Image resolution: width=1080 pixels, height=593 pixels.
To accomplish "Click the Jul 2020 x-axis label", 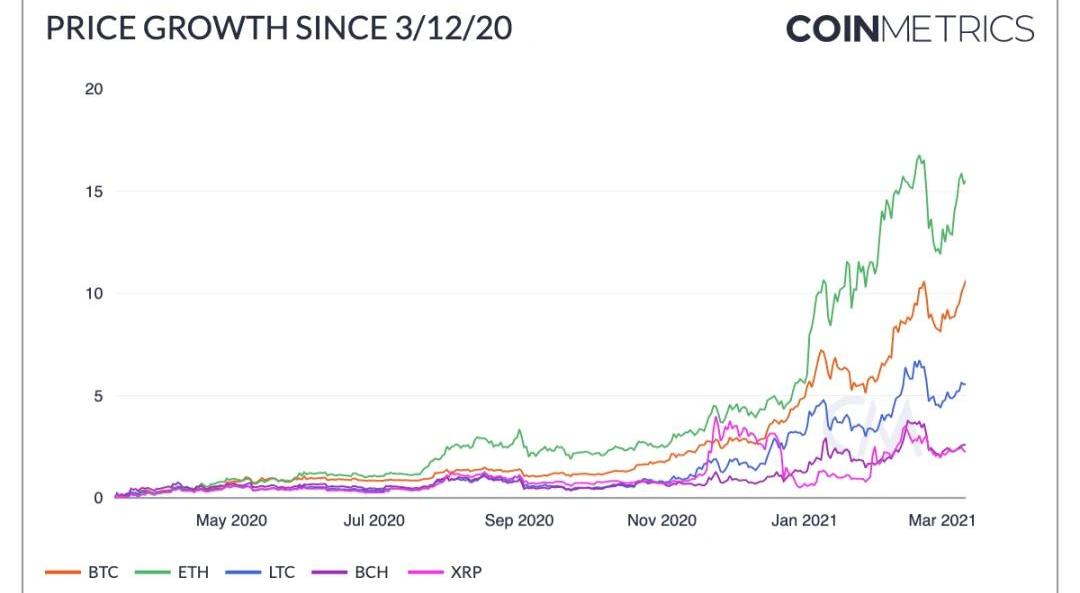I will 373,520.
